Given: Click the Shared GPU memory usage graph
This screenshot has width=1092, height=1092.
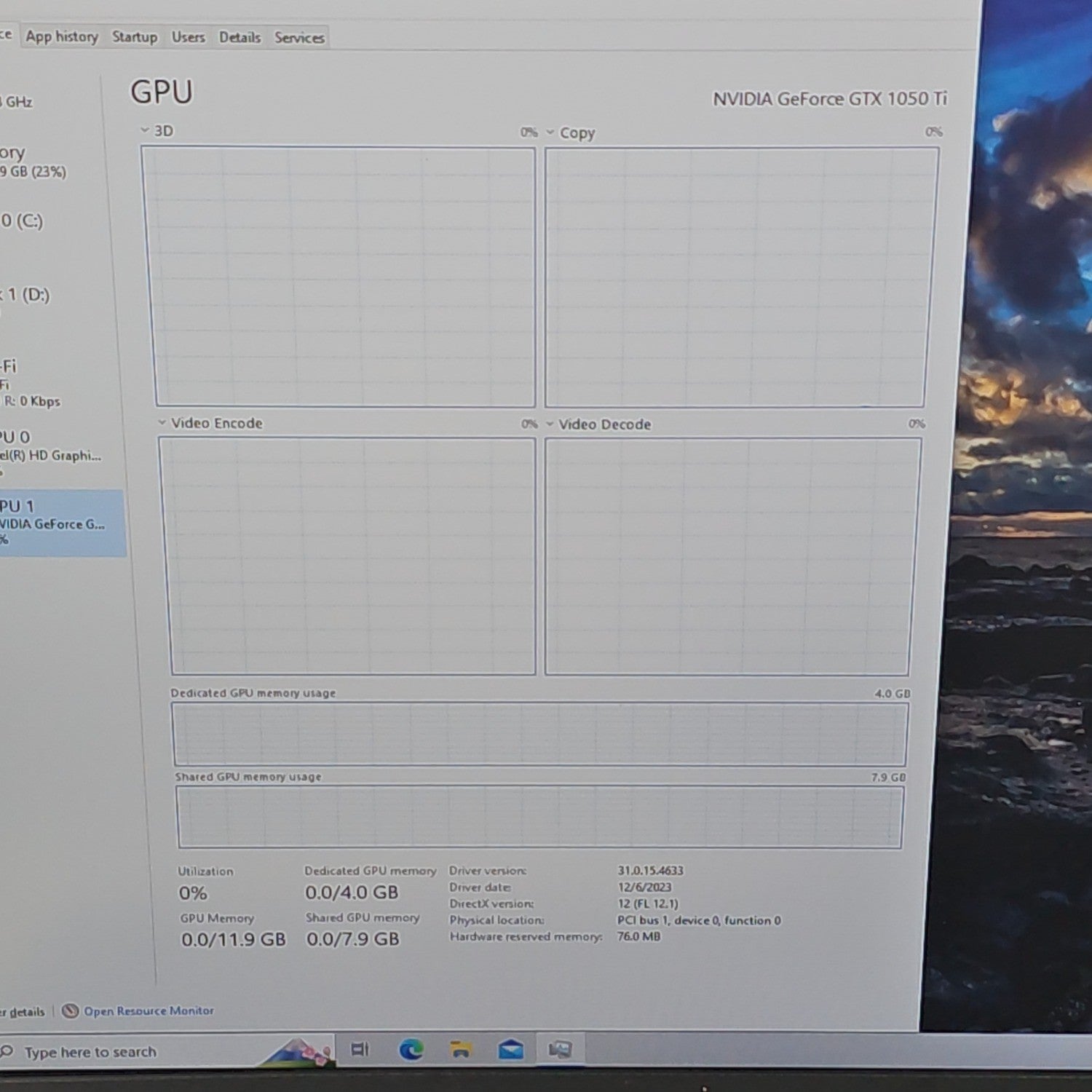Looking at the screenshot, I should tap(539, 817).
